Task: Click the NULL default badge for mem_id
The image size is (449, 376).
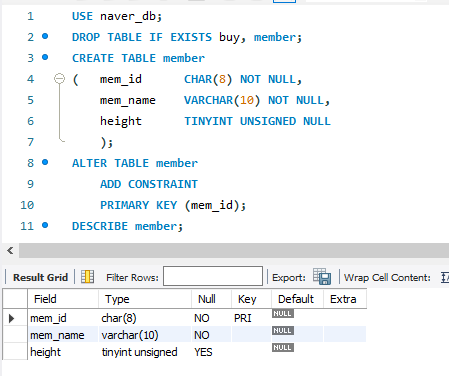Action: pyautogui.click(x=283, y=313)
